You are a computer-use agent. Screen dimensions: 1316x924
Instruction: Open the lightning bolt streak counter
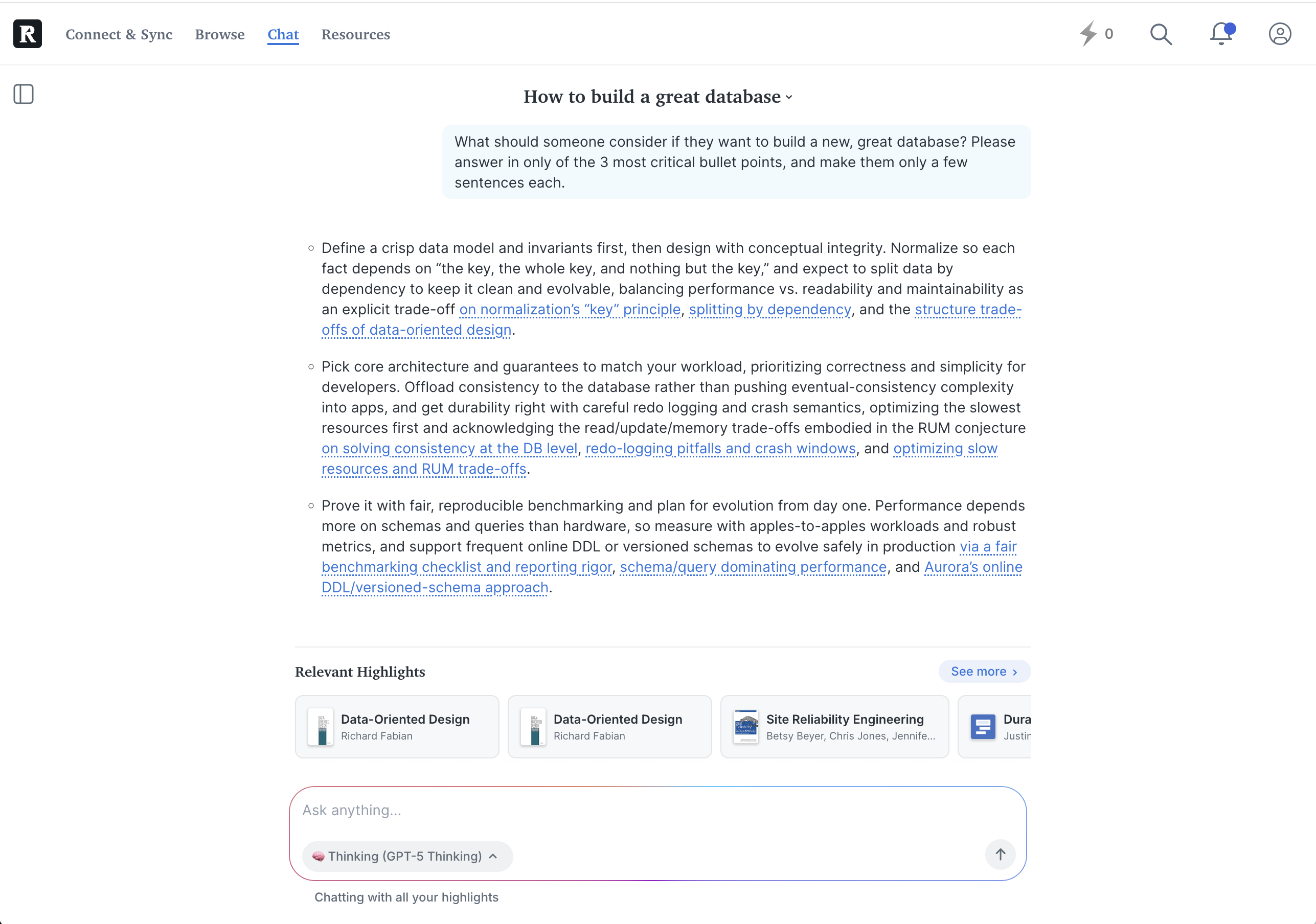pos(1096,34)
